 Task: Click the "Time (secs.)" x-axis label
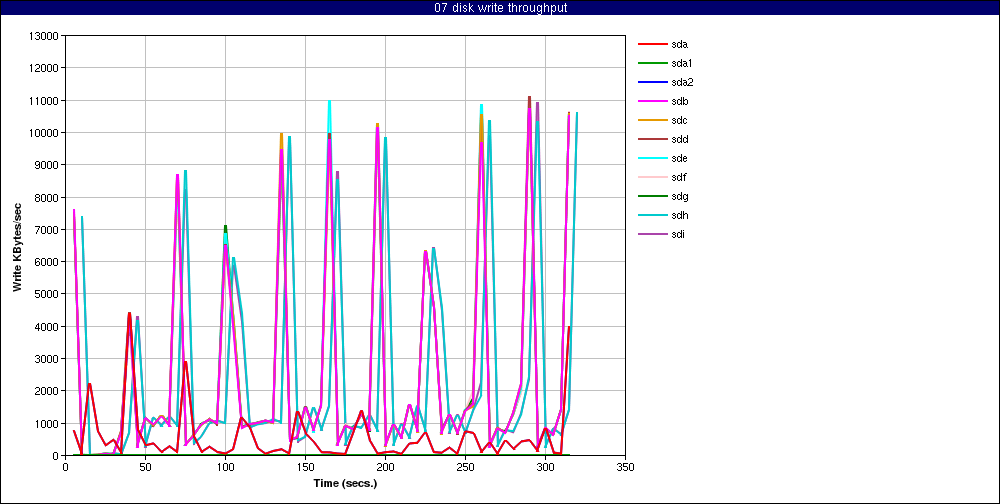click(x=344, y=482)
